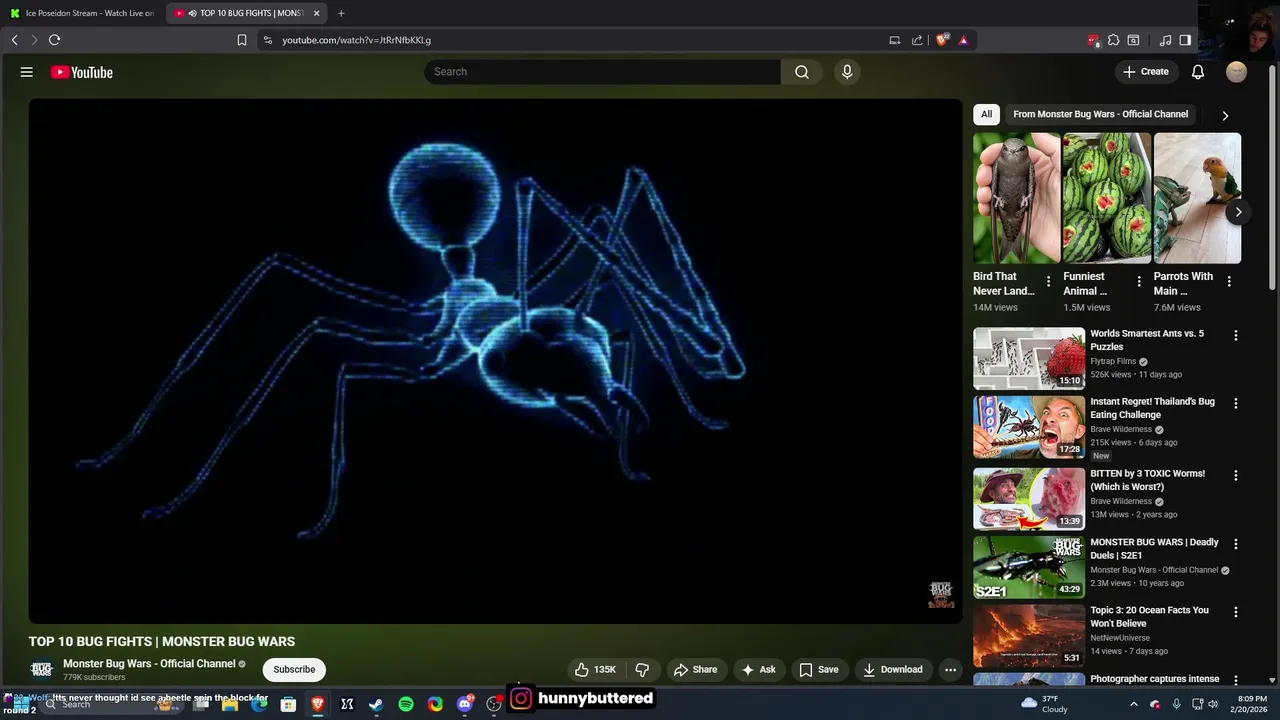This screenshot has height=720, width=1280.
Task: Save the video to a playlist
Action: click(818, 670)
